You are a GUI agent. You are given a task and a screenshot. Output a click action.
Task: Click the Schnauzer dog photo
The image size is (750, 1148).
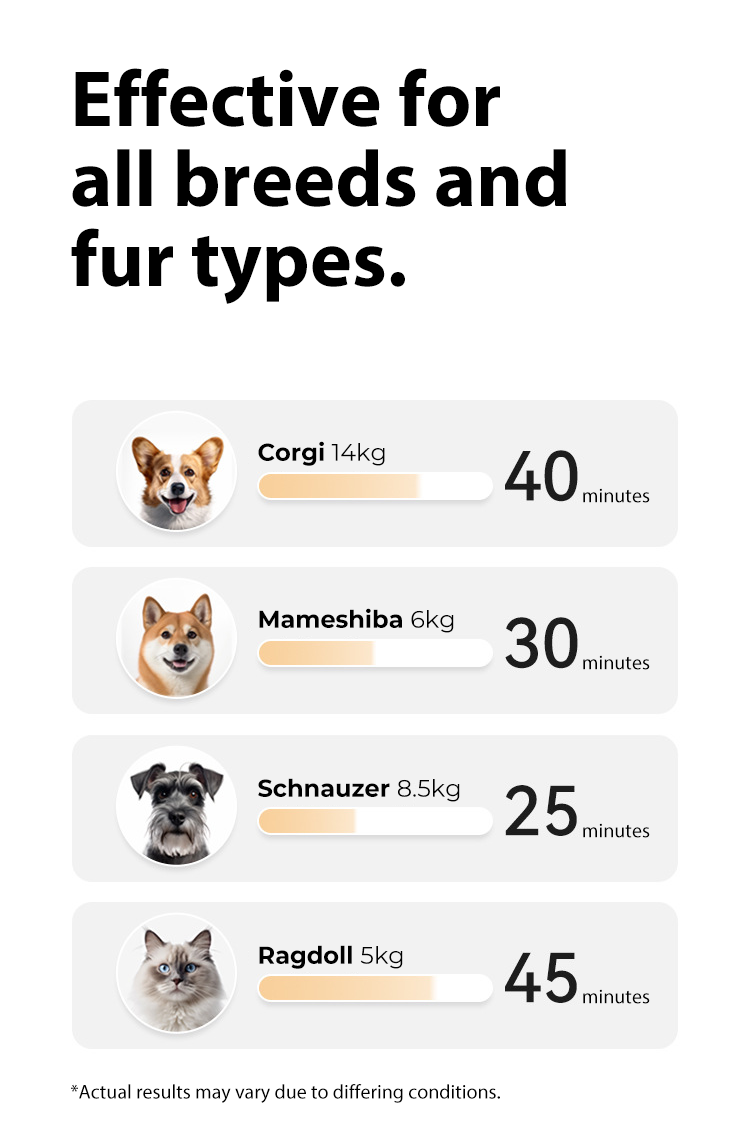(x=177, y=807)
